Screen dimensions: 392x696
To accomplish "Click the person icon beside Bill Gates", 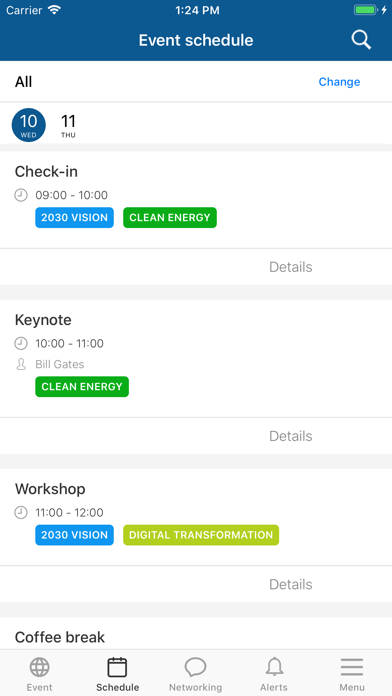I will (21, 364).
